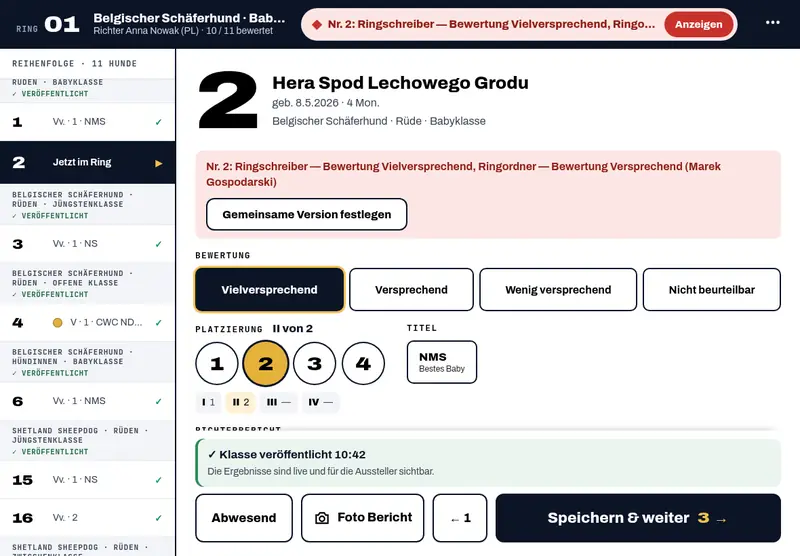Click the III placement chip
This screenshot has width=800, height=556.
pyautogui.click(x=279, y=402)
